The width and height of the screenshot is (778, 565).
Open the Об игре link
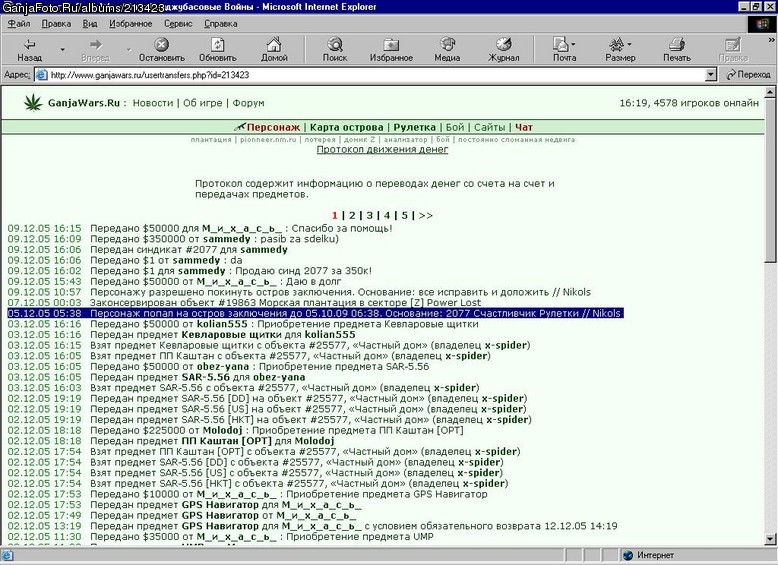[202, 103]
